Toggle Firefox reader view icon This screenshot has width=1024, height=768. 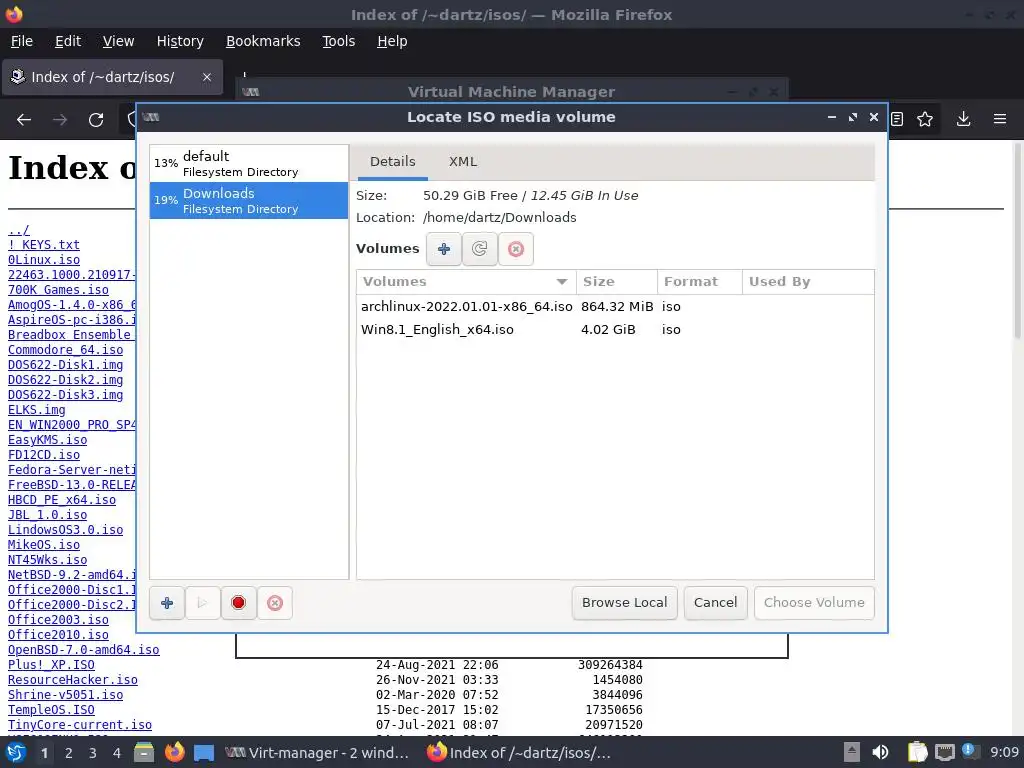click(x=897, y=119)
